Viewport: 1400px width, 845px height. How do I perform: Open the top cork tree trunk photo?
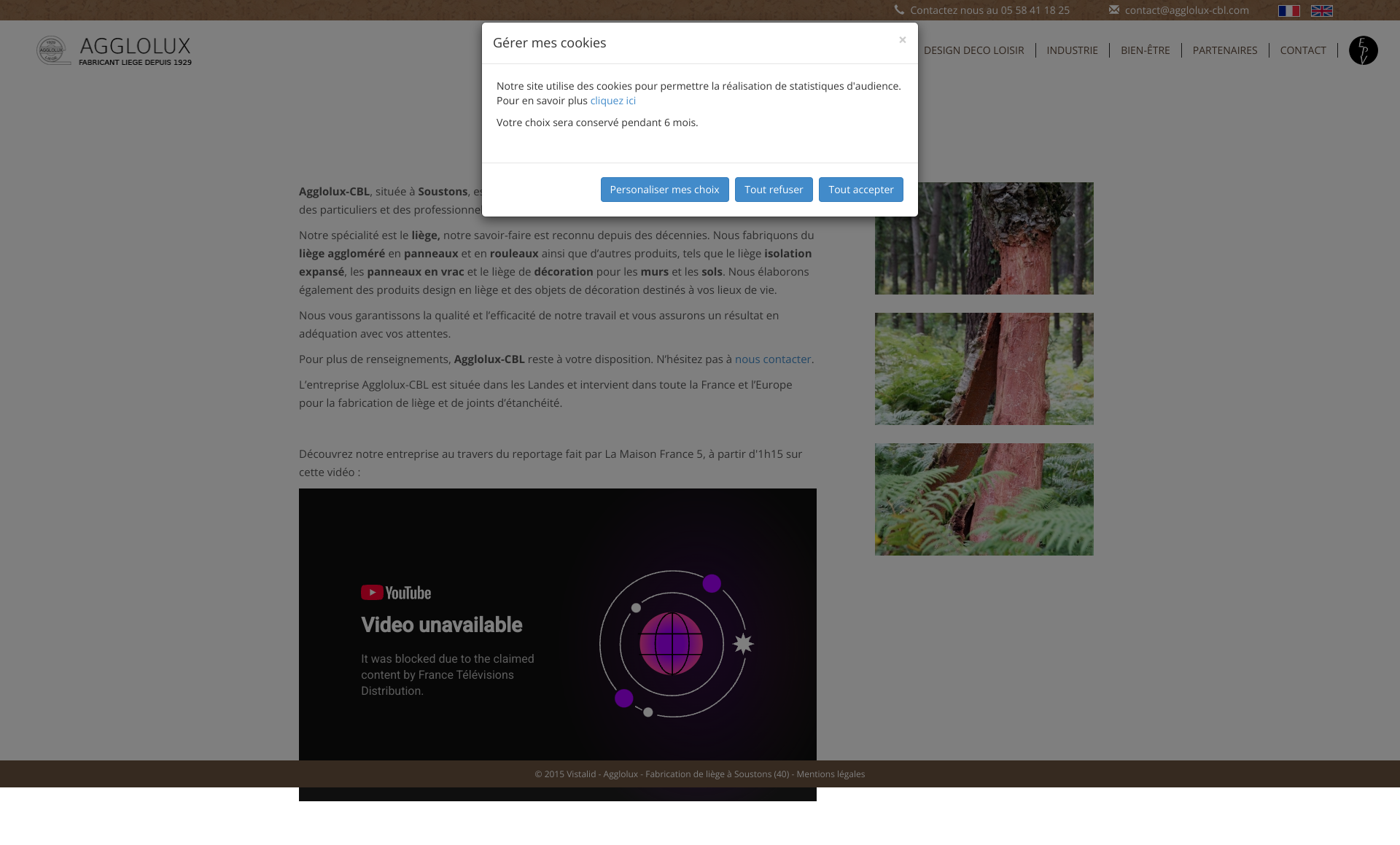point(984,238)
